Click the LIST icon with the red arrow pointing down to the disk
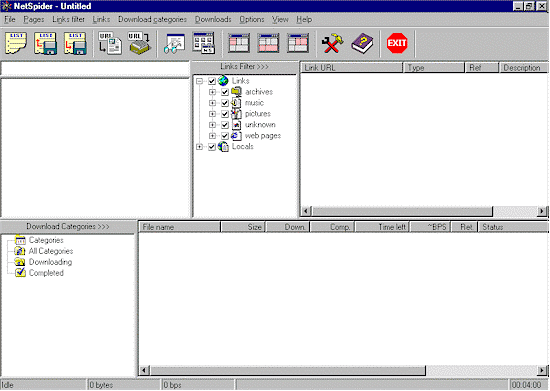Image resolution: width=550 pixels, height=391 pixels. [x=75, y=43]
